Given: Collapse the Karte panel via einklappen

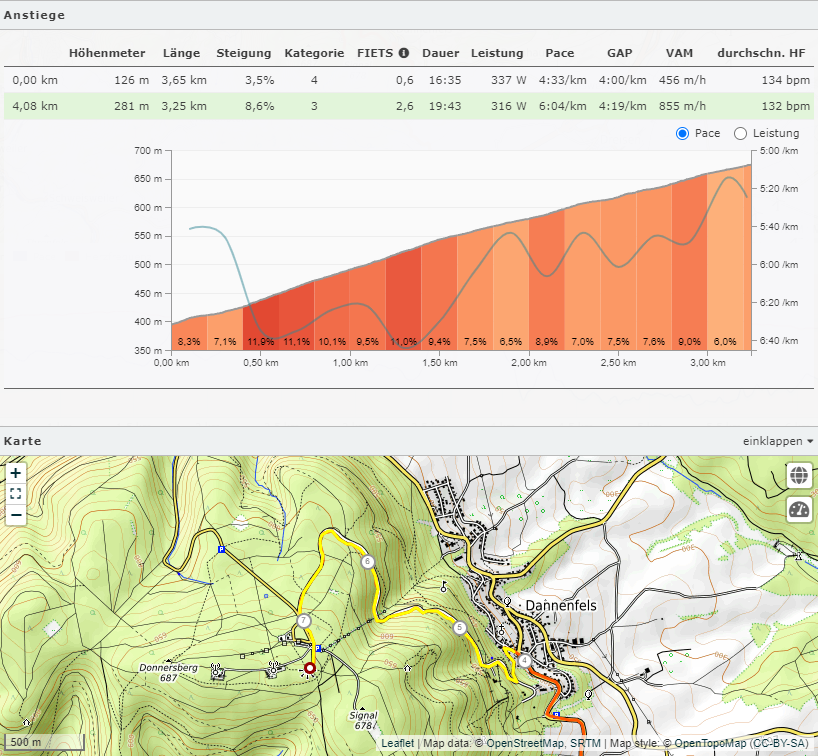Looking at the screenshot, I should (777, 441).
